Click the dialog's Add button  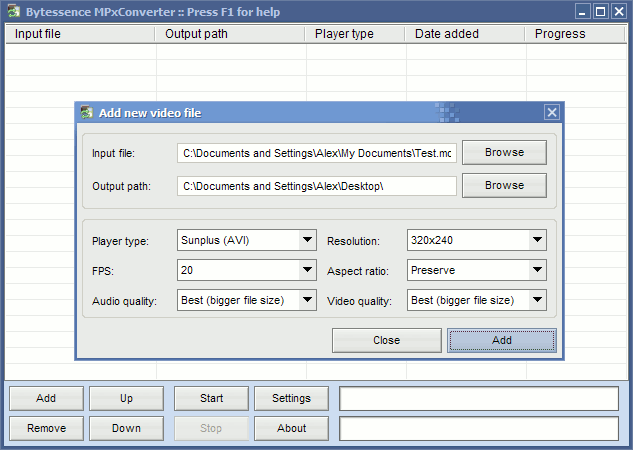click(502, 340)
